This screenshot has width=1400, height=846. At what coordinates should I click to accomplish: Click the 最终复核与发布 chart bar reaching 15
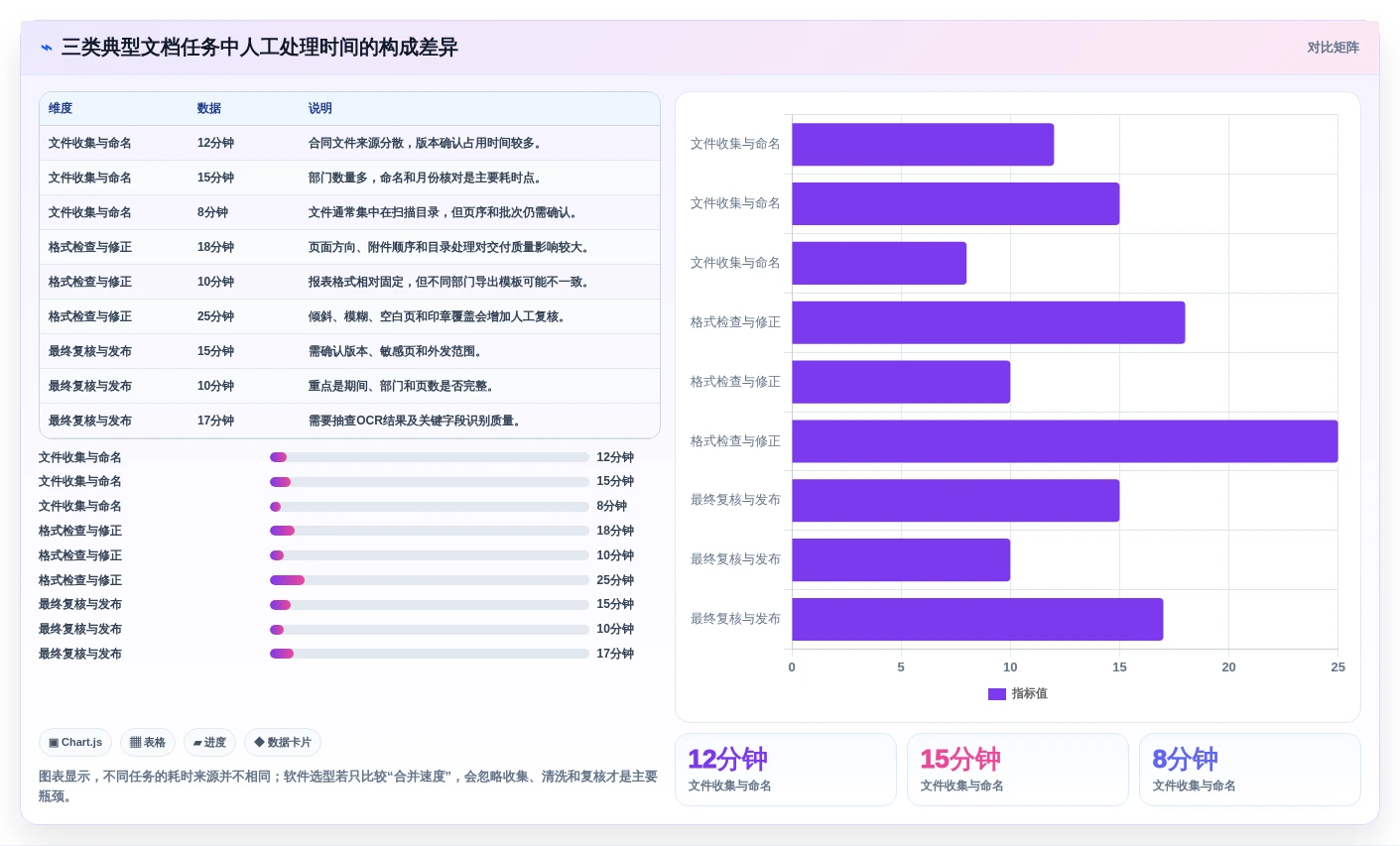(x=955, y=501)
